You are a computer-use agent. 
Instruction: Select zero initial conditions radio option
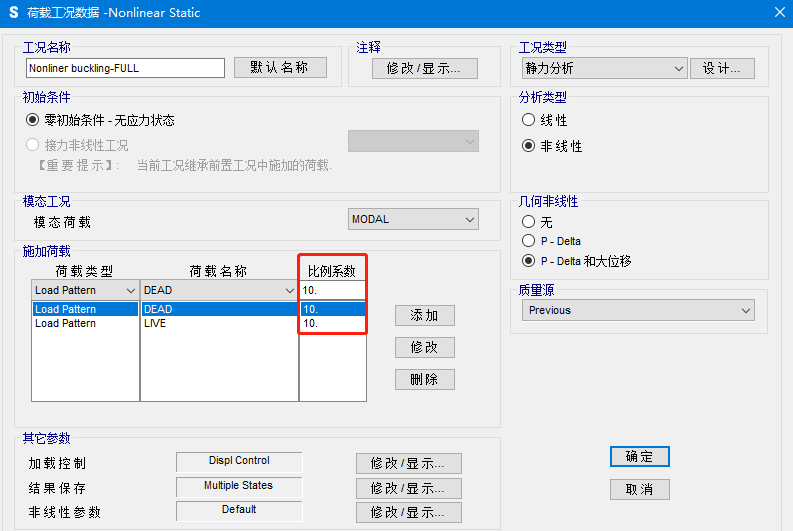coord(33,120)
